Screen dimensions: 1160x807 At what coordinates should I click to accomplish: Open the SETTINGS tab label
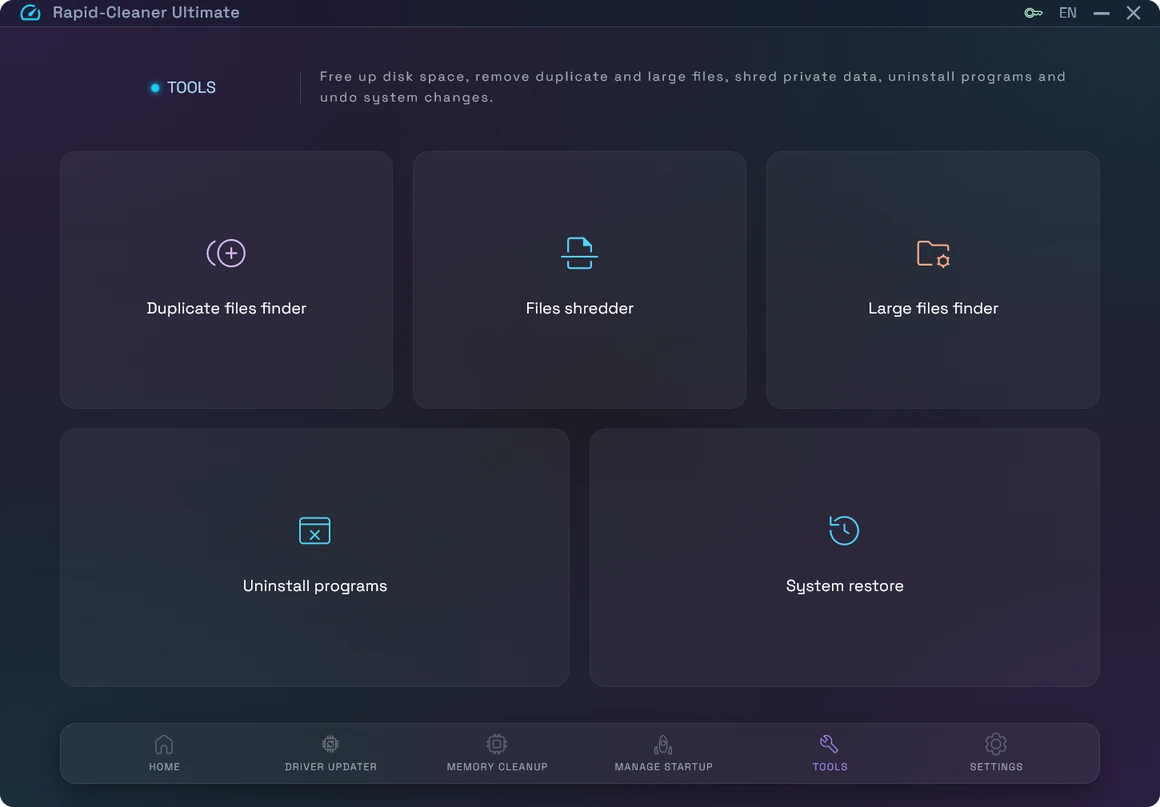(x=997, y=767)
